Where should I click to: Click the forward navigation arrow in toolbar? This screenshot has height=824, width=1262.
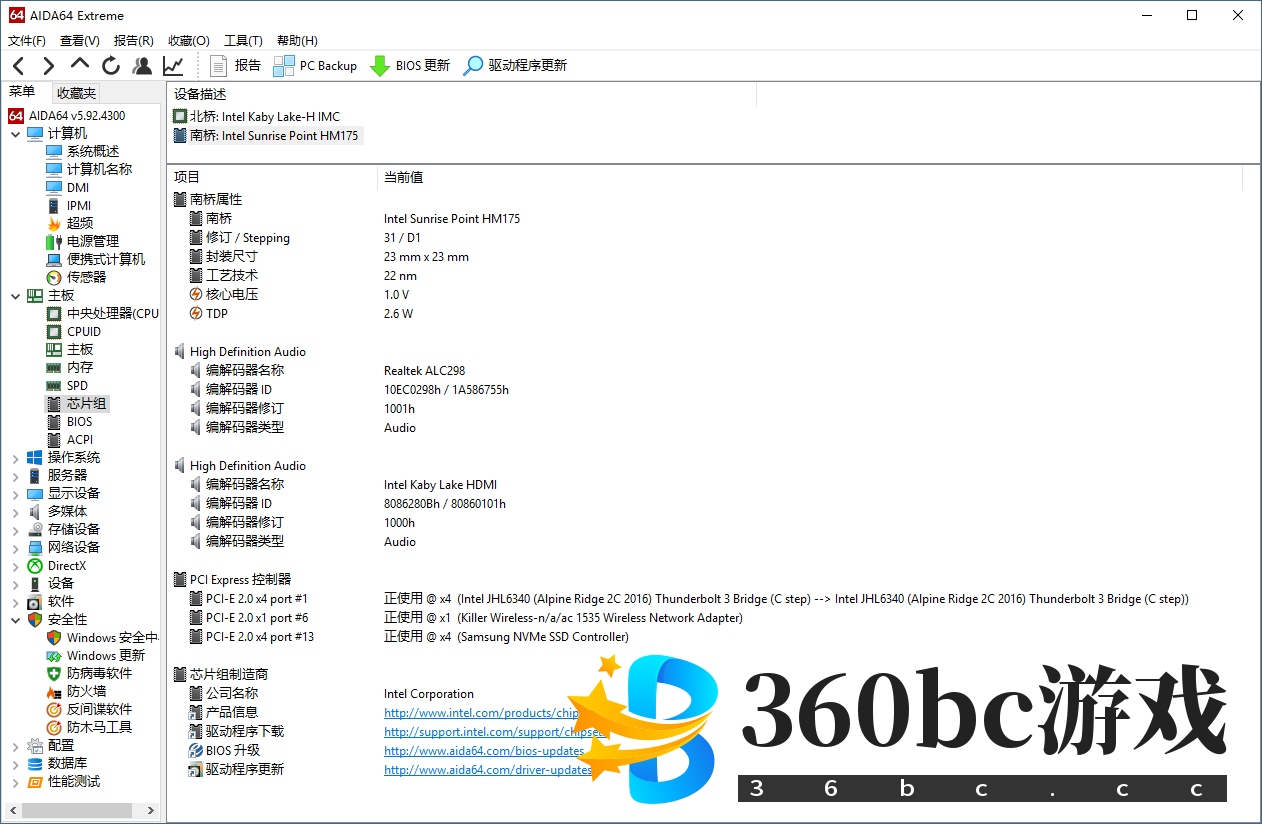tap(48, 66)
